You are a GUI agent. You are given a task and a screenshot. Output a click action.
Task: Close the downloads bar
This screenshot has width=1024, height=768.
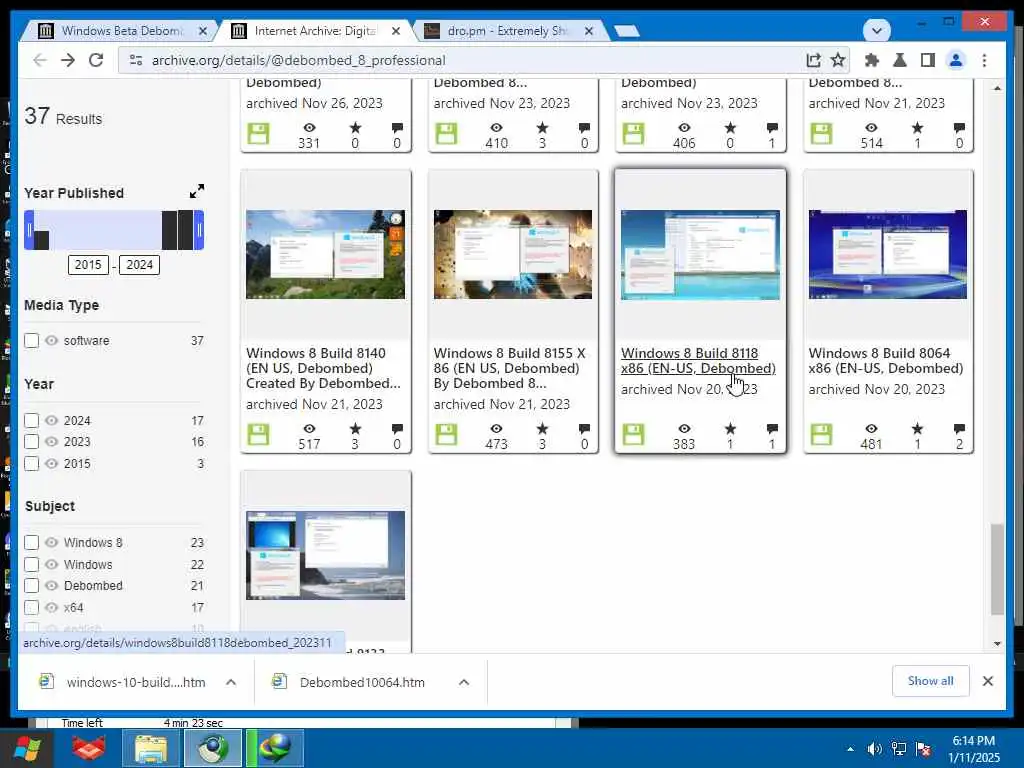(987, 681)
